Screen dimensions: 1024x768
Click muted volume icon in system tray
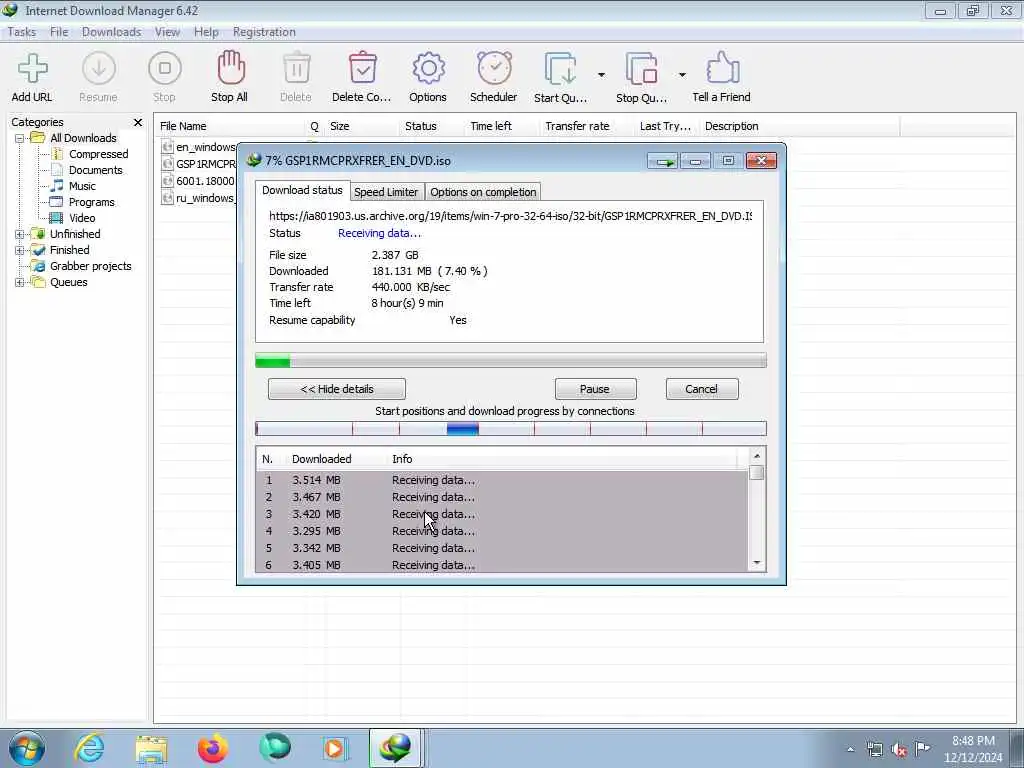[x=899, y=750]
